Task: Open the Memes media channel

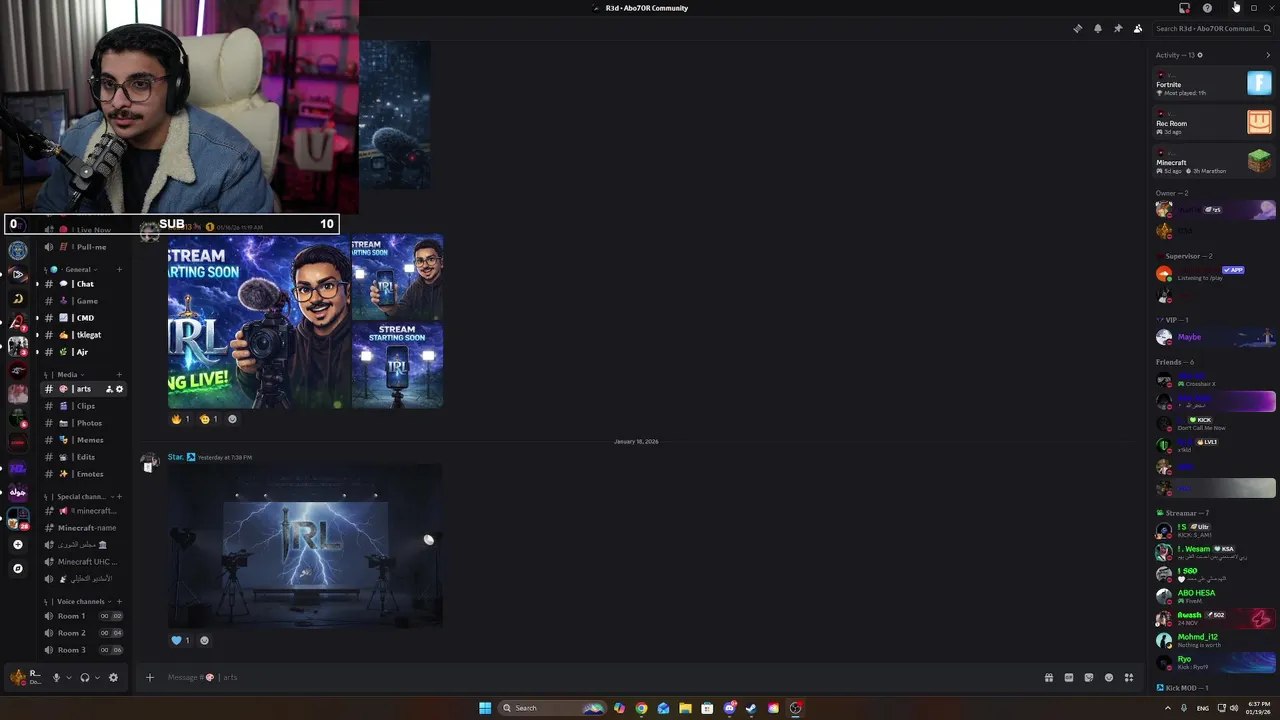Action: [x=83, y=440]
